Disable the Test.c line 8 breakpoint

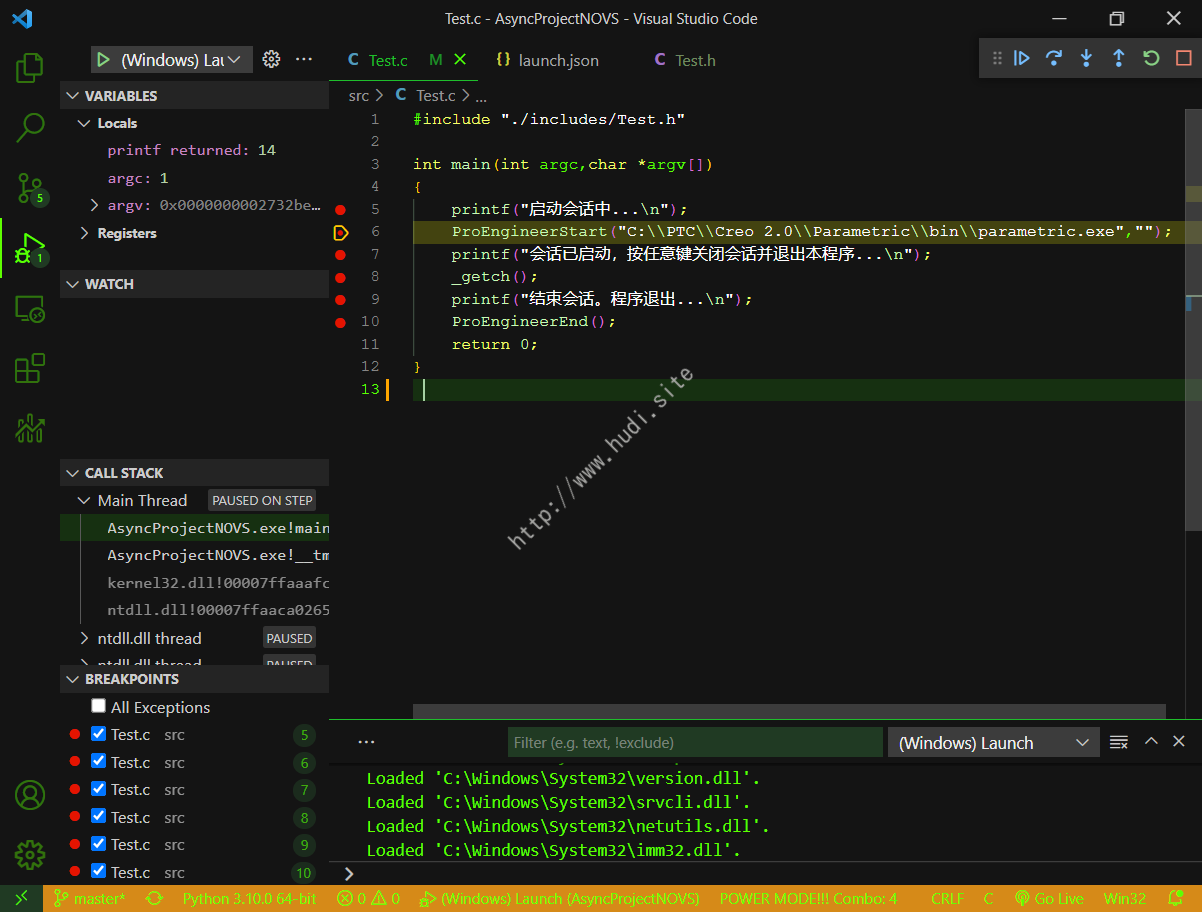point(98,816)
